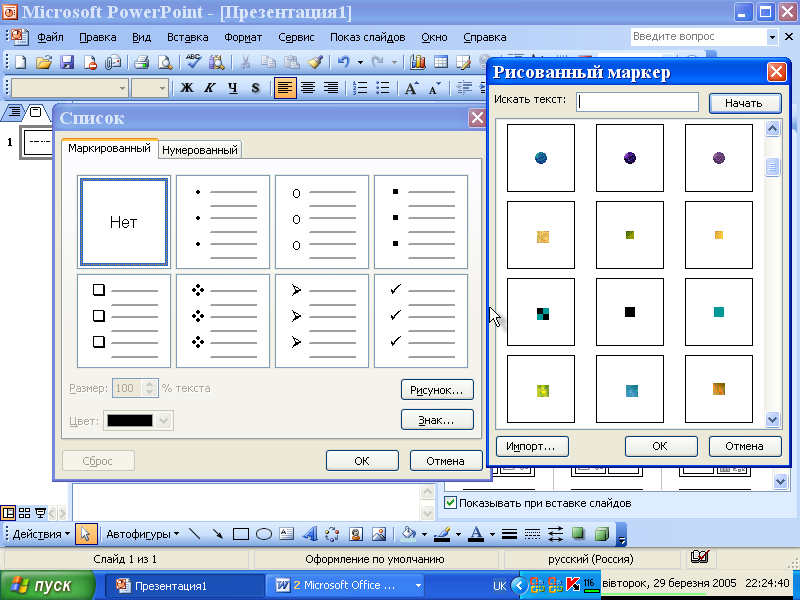This screenshot has height=600, width=800.
Task: Increase font size with large A icon
Action: 411,88
